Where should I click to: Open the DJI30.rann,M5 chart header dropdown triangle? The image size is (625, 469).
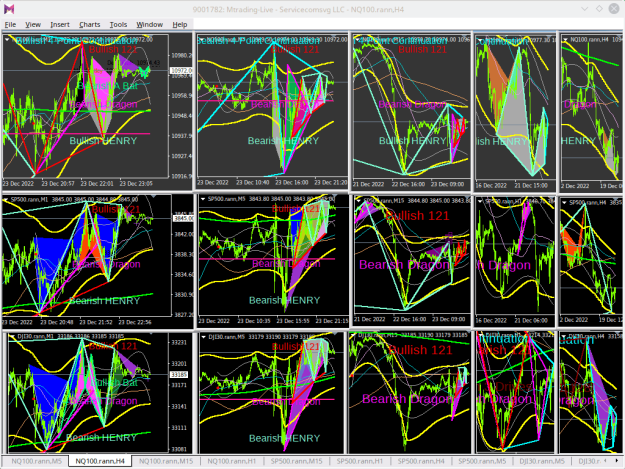point(203,337)
